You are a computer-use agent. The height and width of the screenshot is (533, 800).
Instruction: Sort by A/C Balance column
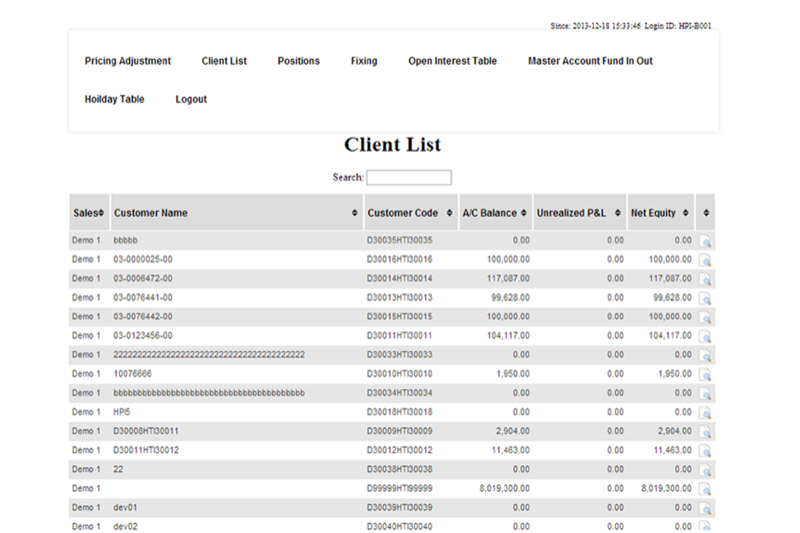click(x=495, y=213)
